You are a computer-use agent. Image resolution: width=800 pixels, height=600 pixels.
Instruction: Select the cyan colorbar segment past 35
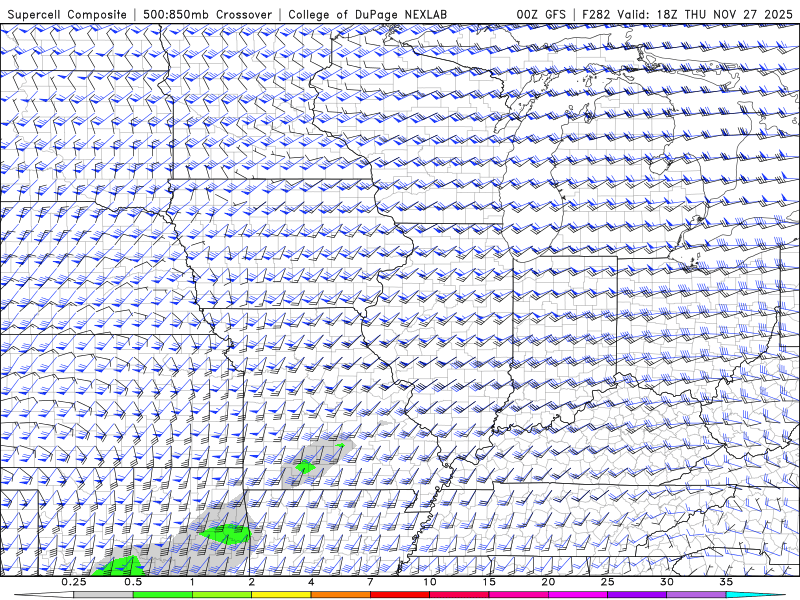(755, 595)
